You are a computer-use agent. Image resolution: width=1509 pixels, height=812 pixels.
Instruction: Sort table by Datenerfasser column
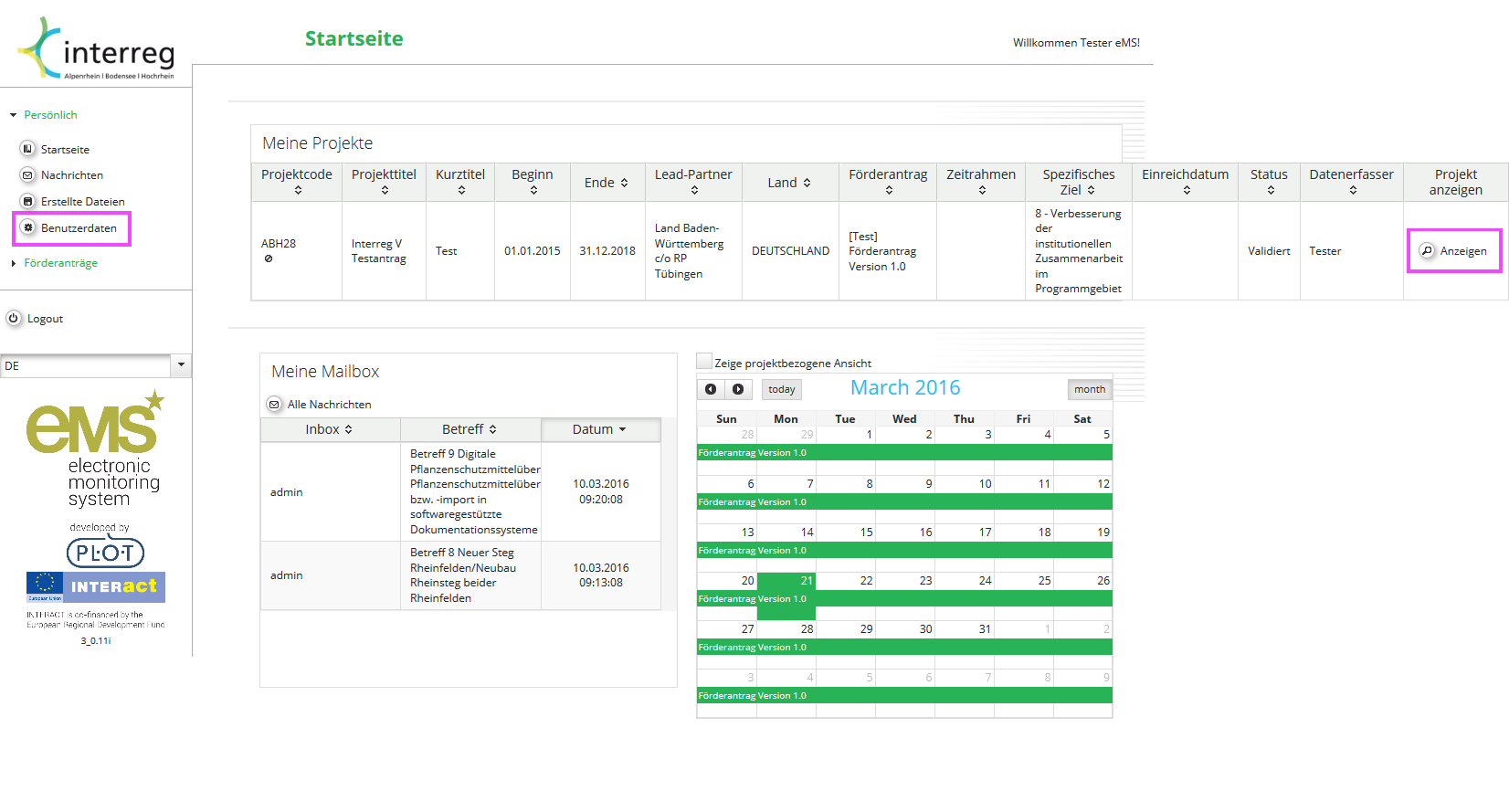click(1352, 182)
